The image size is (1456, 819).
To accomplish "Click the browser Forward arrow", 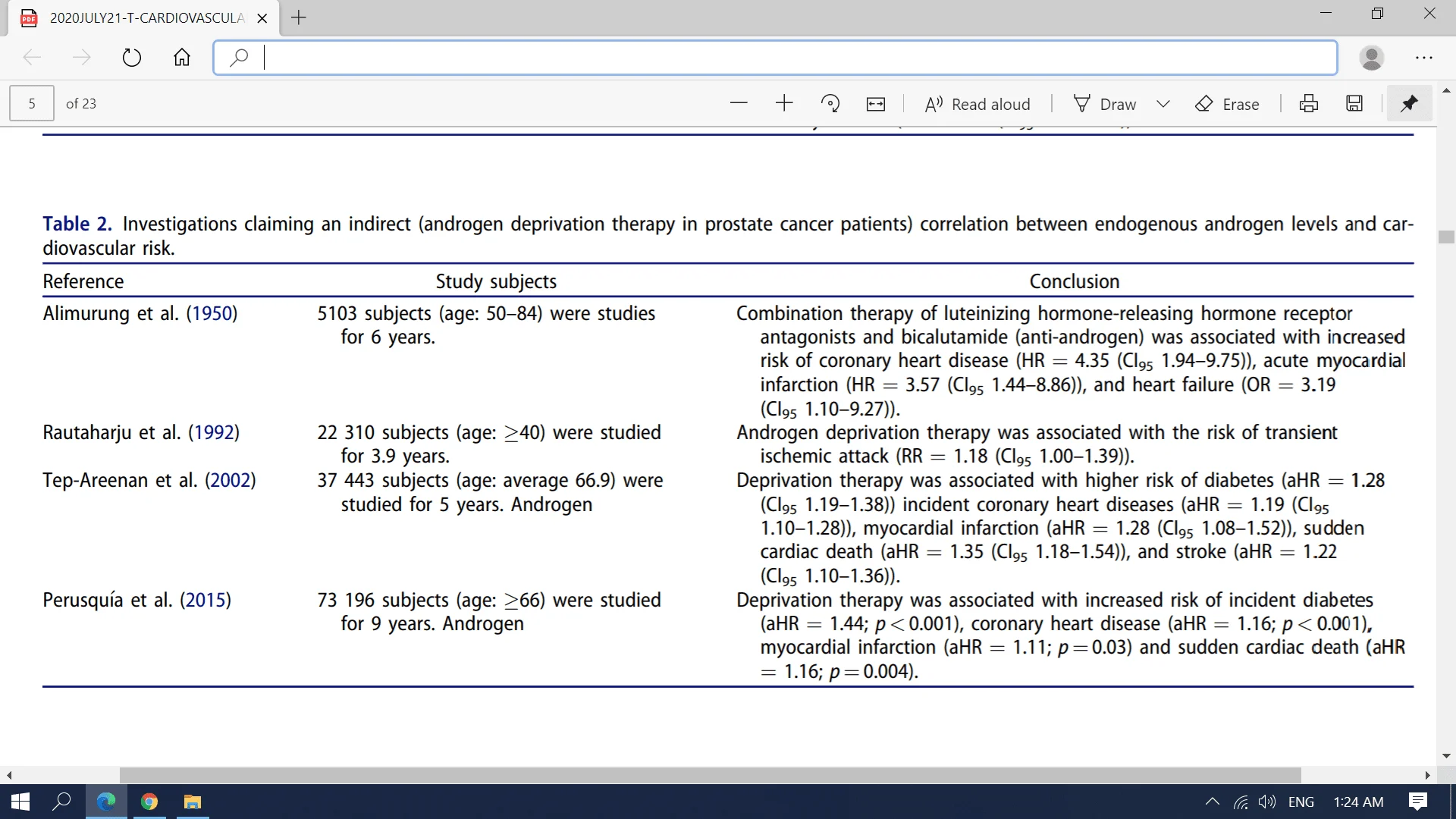I will click(x=81, y=58).
